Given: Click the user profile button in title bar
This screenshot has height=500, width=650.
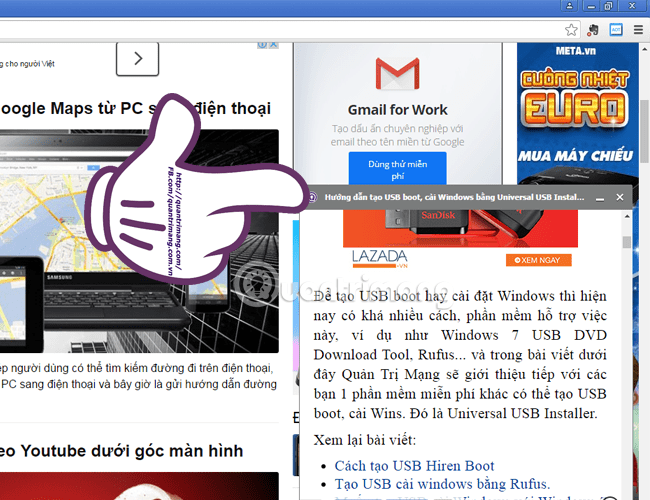Looking at the screenshot, I should click(570, 5).
